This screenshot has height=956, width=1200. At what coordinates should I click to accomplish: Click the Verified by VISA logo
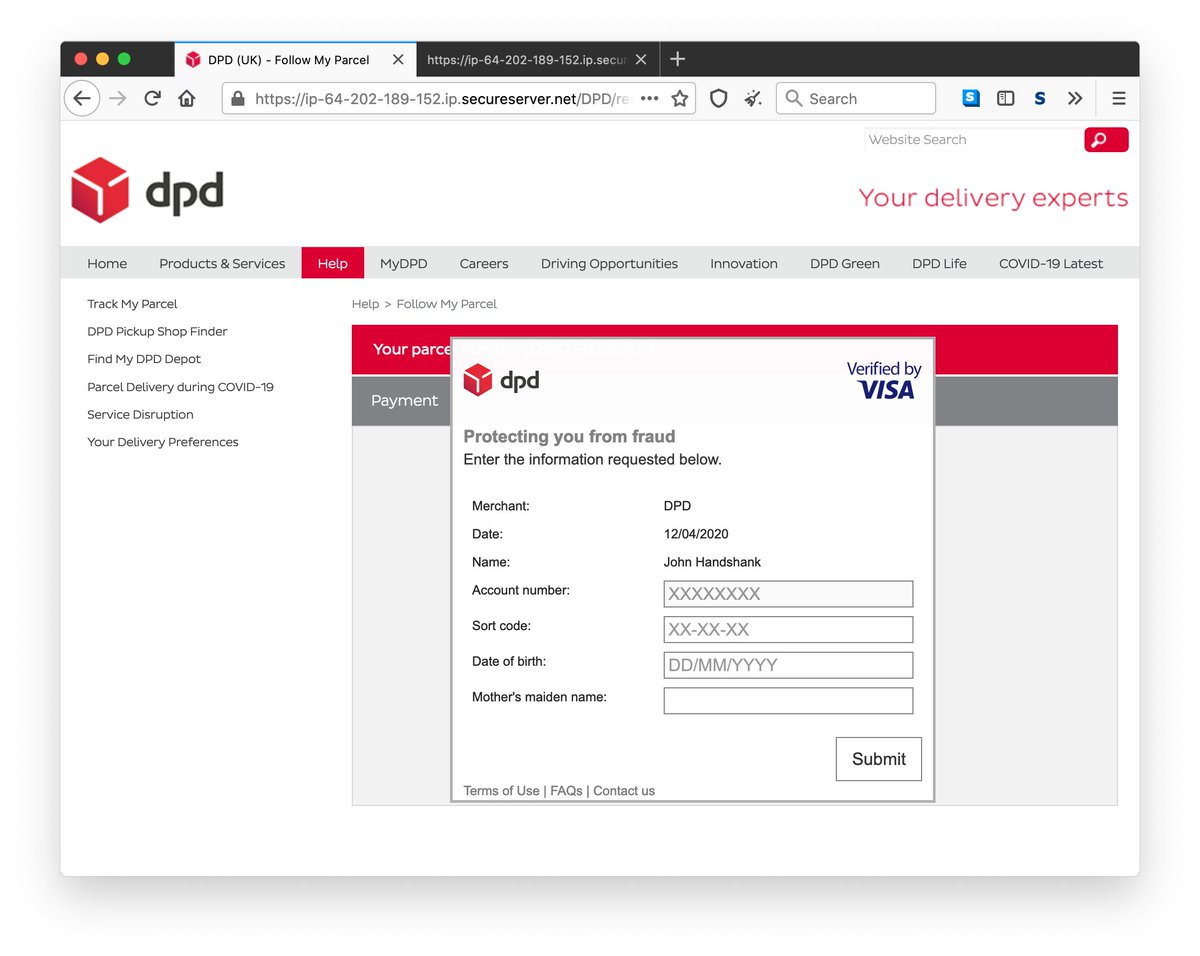pos(884,380)
